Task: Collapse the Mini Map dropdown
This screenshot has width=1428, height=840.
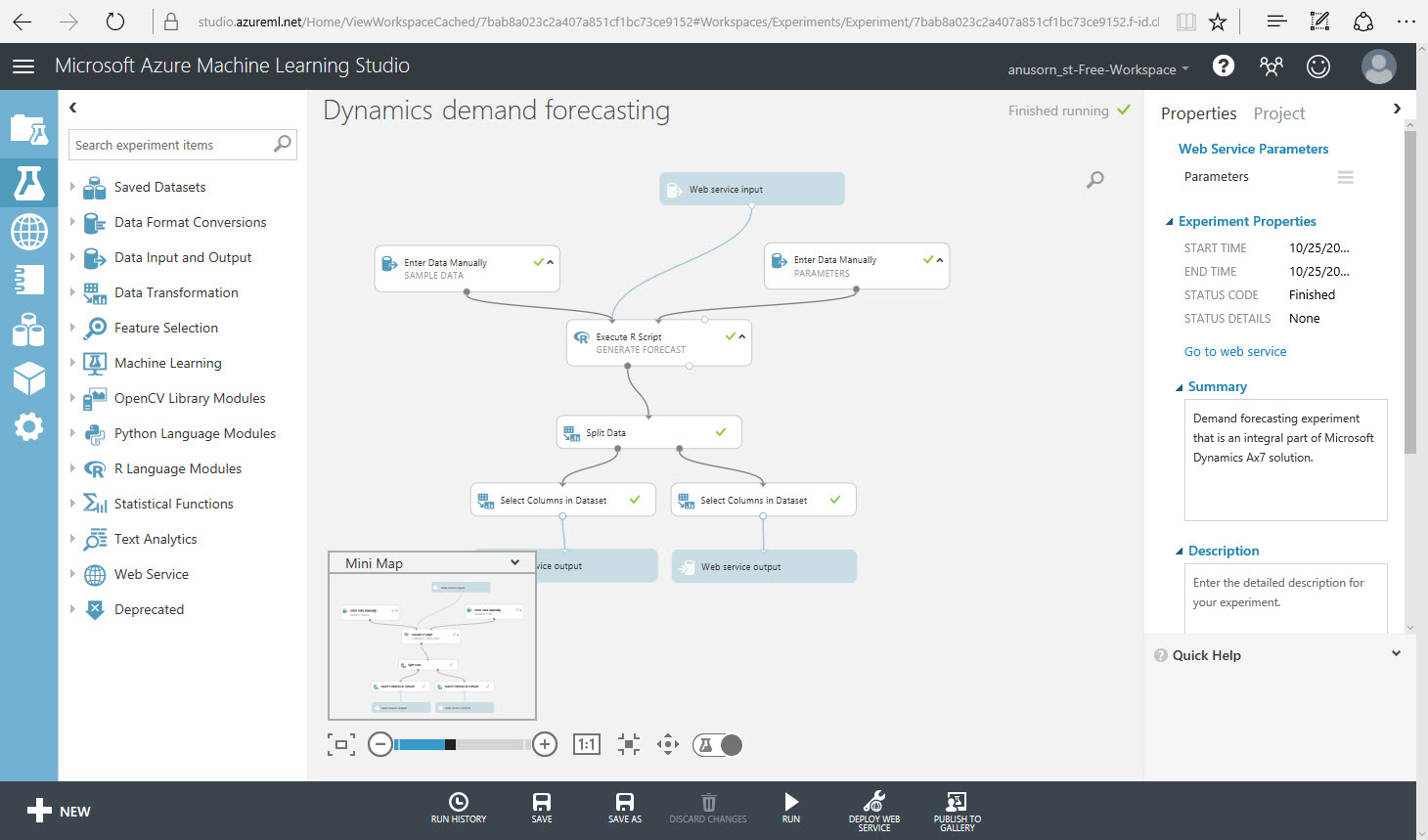Action: pos(515,562)
